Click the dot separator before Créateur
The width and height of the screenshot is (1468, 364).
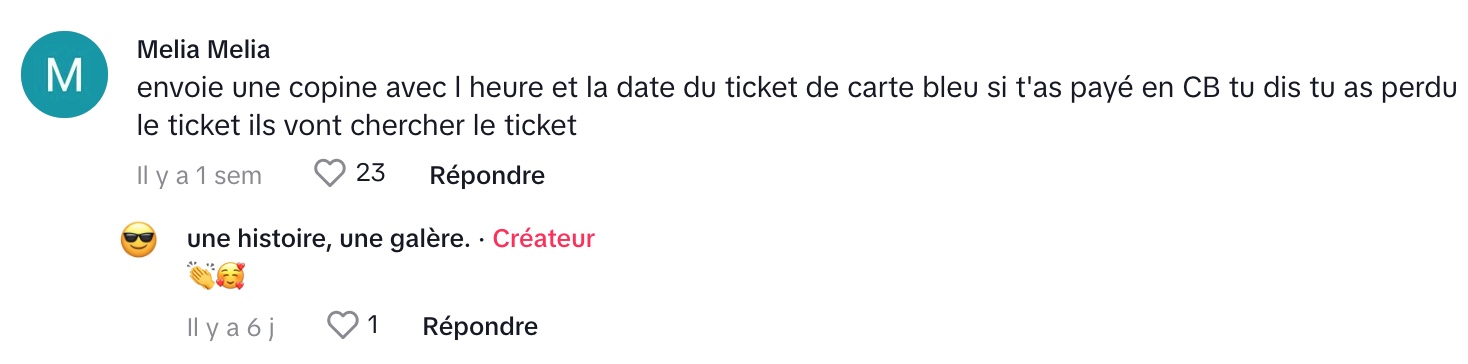pos(481,239)
